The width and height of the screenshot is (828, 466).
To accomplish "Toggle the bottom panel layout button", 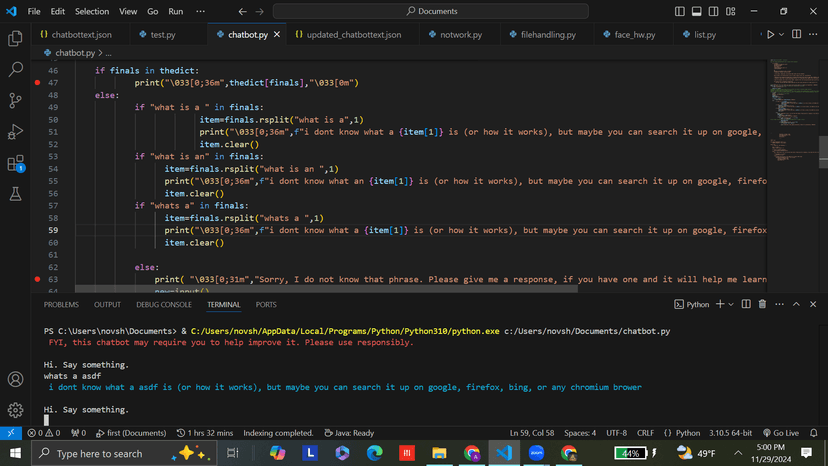I will (697, 12).
